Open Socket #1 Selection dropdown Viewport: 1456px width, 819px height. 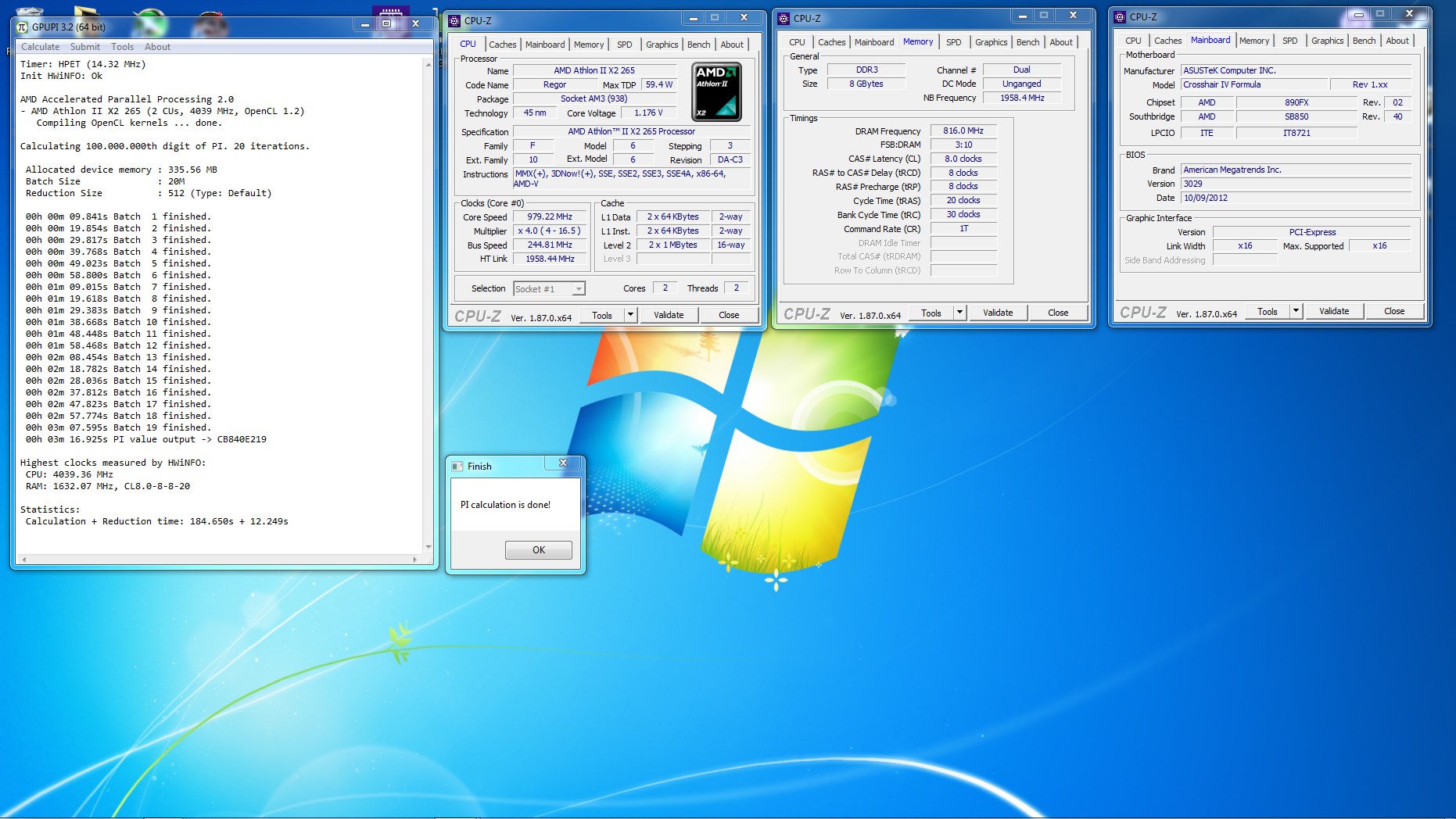(x=549, y=289)
